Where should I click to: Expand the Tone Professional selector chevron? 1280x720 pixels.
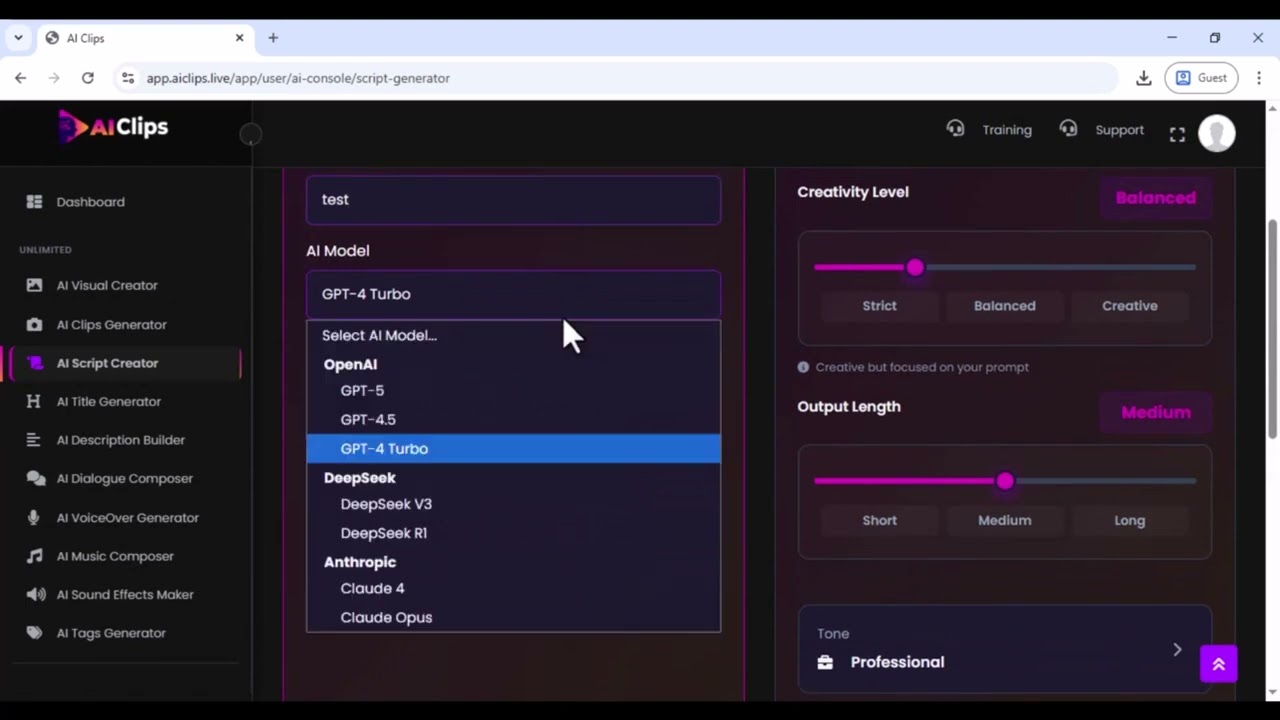(1177, 650)
